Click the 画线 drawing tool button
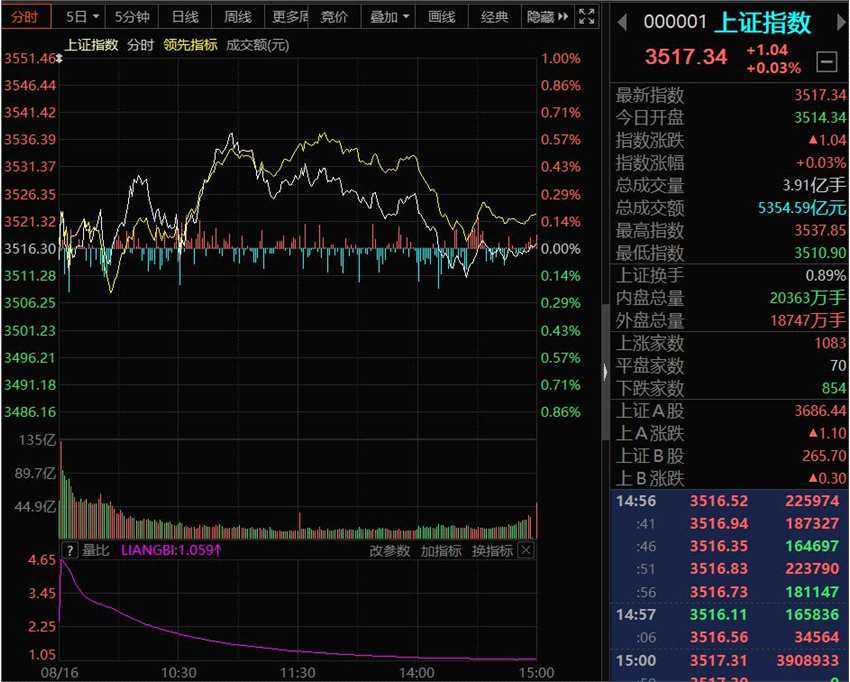Image resolution: width=850 pixels, height=682 pixels. [x=441, y=17]
